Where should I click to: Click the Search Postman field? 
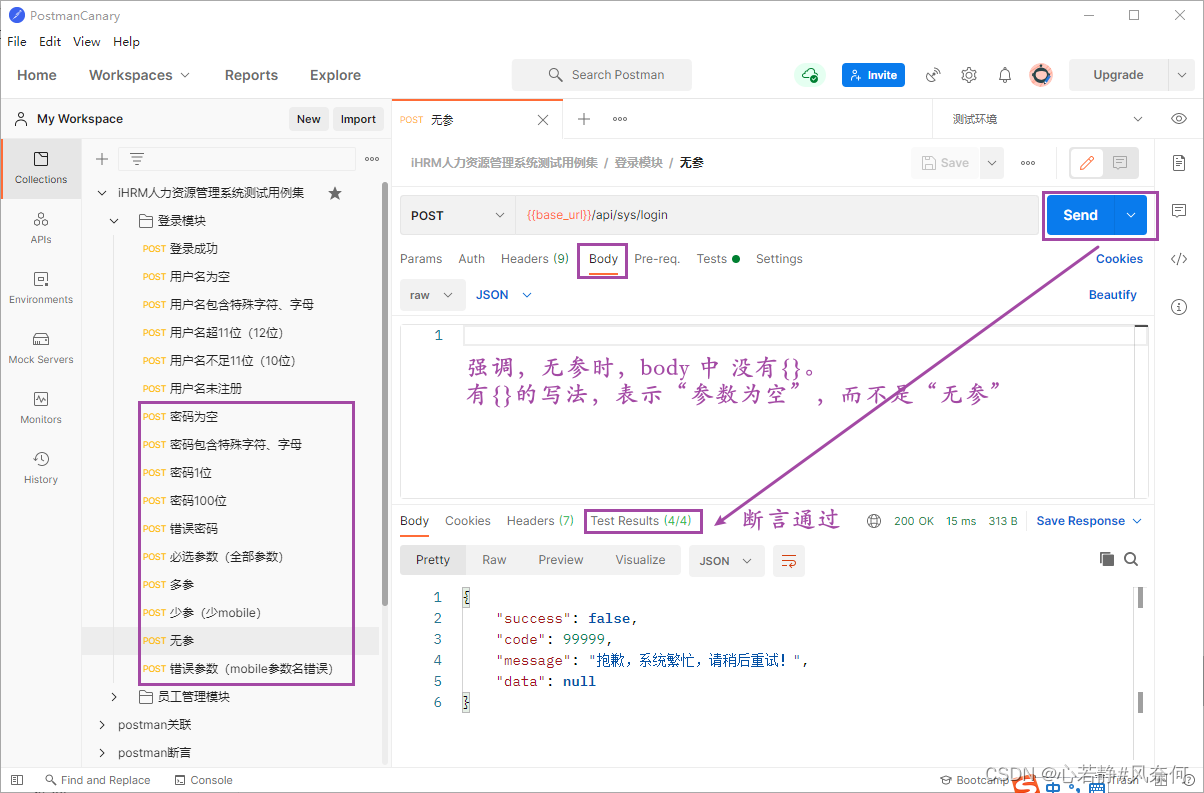click(x=602, y=75)
